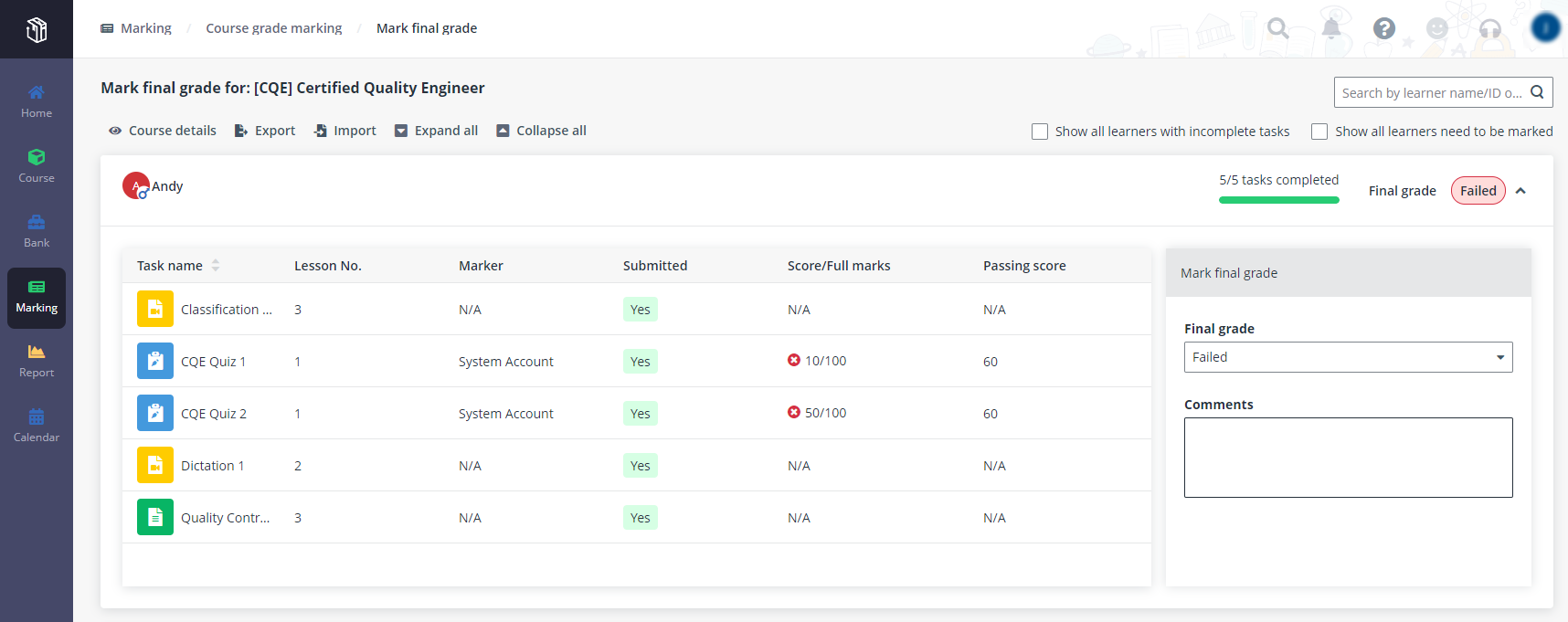1568x622 pixels.
Task: Open the CQE Quiz 1 task name
Action: point(214,362)
